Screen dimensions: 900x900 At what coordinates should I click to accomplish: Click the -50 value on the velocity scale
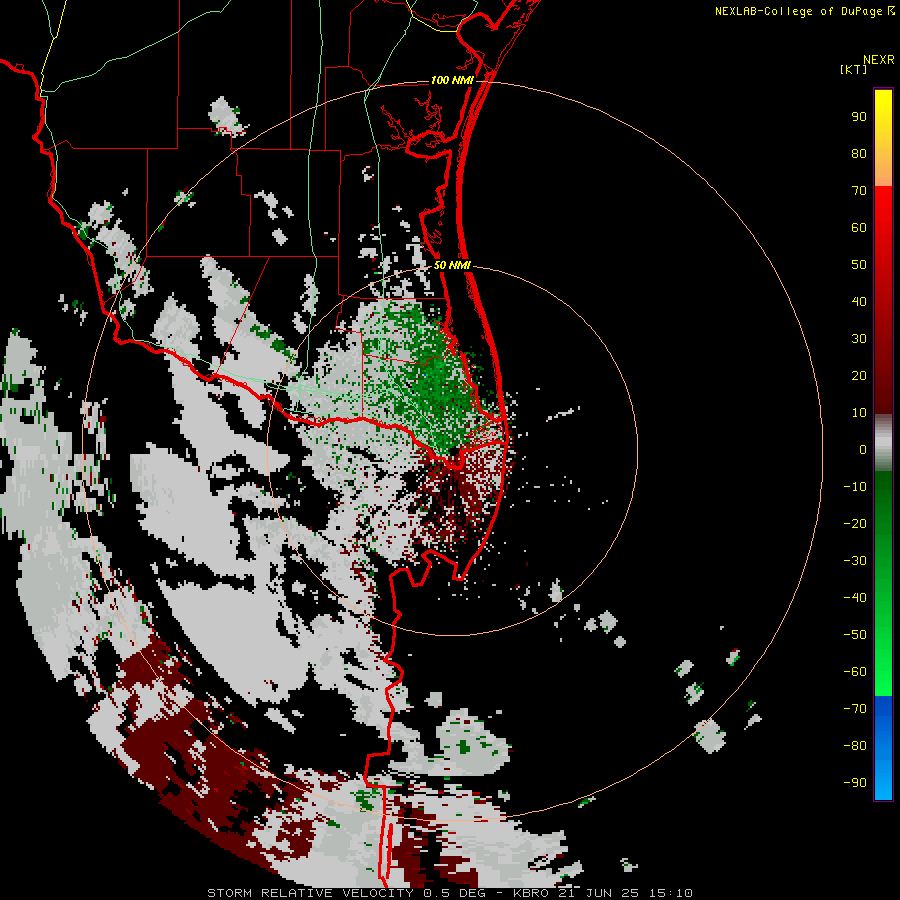(x=855, y=635)
